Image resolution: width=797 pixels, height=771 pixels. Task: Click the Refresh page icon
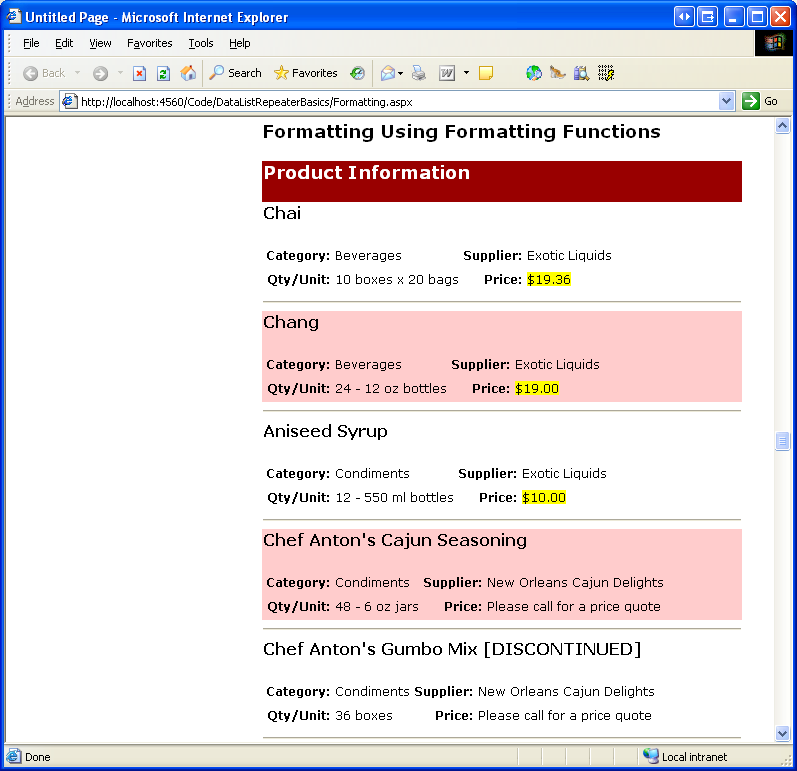coord(163,73)
